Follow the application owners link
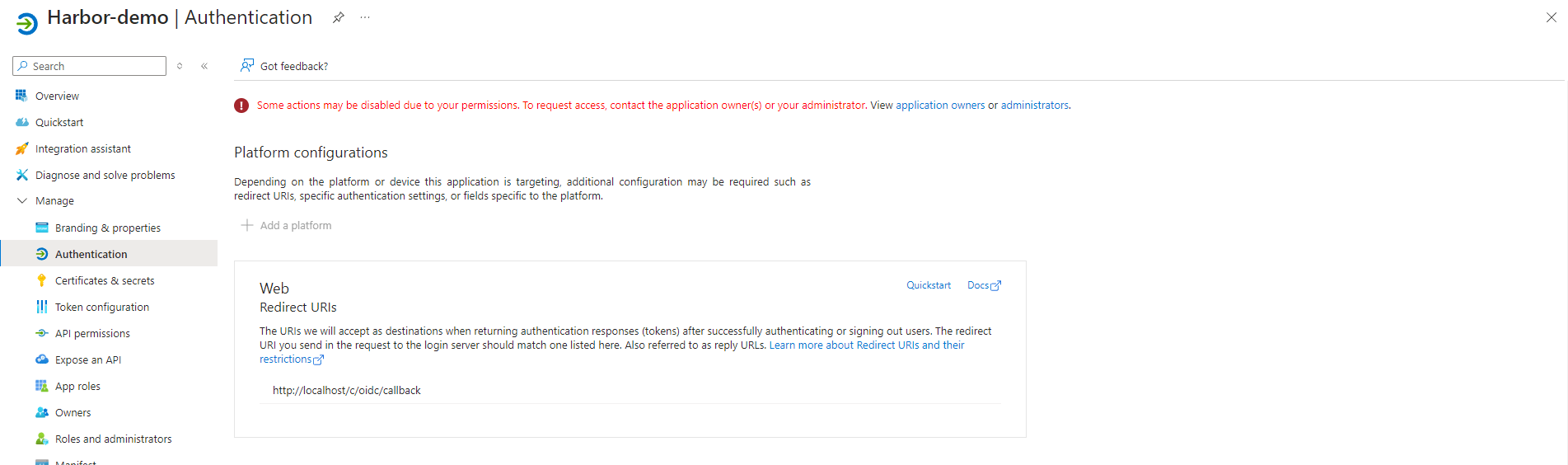The height and width of the screenshot is (465, 1568). (x=940, y=106)
